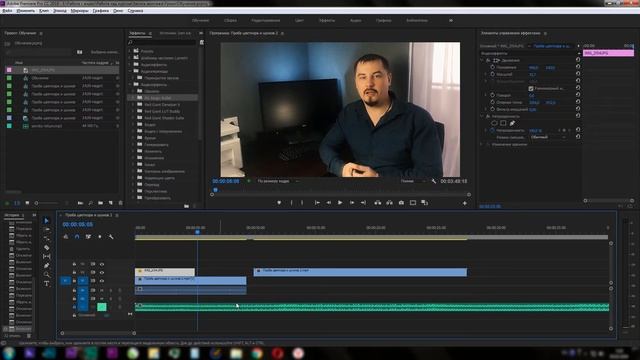Expand the Red Giant Denoiser II folder

pos(133,105)
